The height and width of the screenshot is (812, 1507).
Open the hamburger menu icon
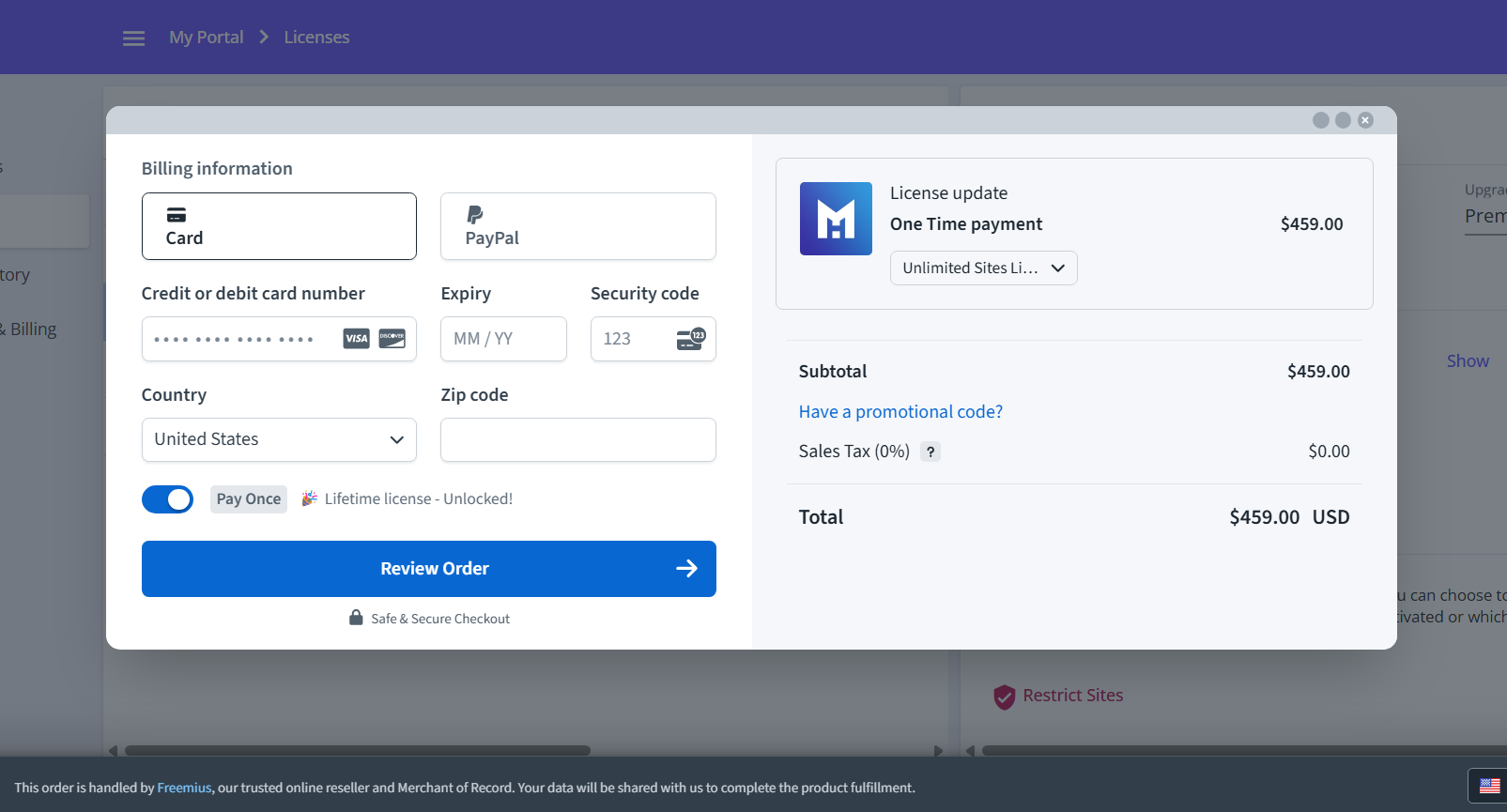pos(133,38)
